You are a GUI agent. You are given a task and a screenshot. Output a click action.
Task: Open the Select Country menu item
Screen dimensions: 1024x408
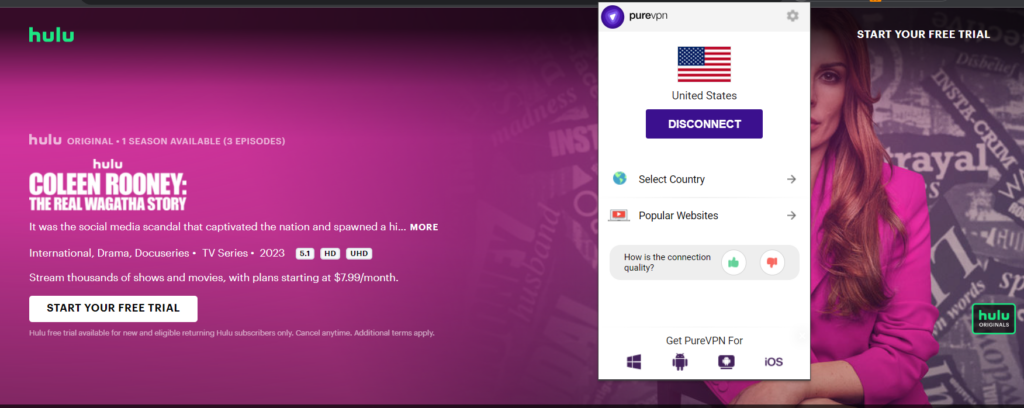[671, 179]
